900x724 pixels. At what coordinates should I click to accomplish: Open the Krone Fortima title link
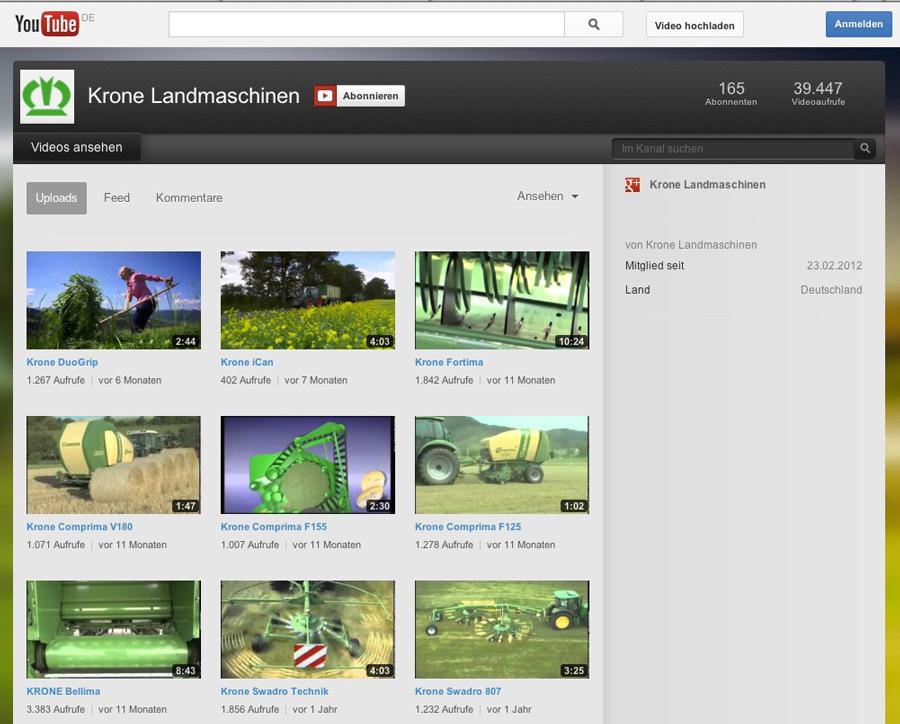click(x=449, y=362)
